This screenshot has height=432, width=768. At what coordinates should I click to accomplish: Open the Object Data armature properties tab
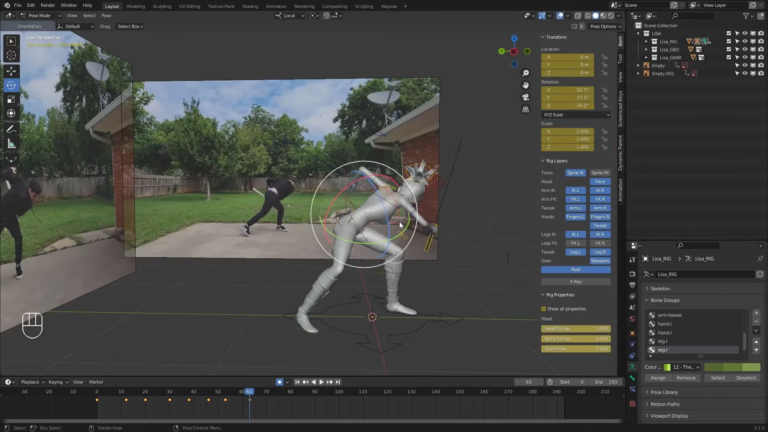[x=632, y=367]
